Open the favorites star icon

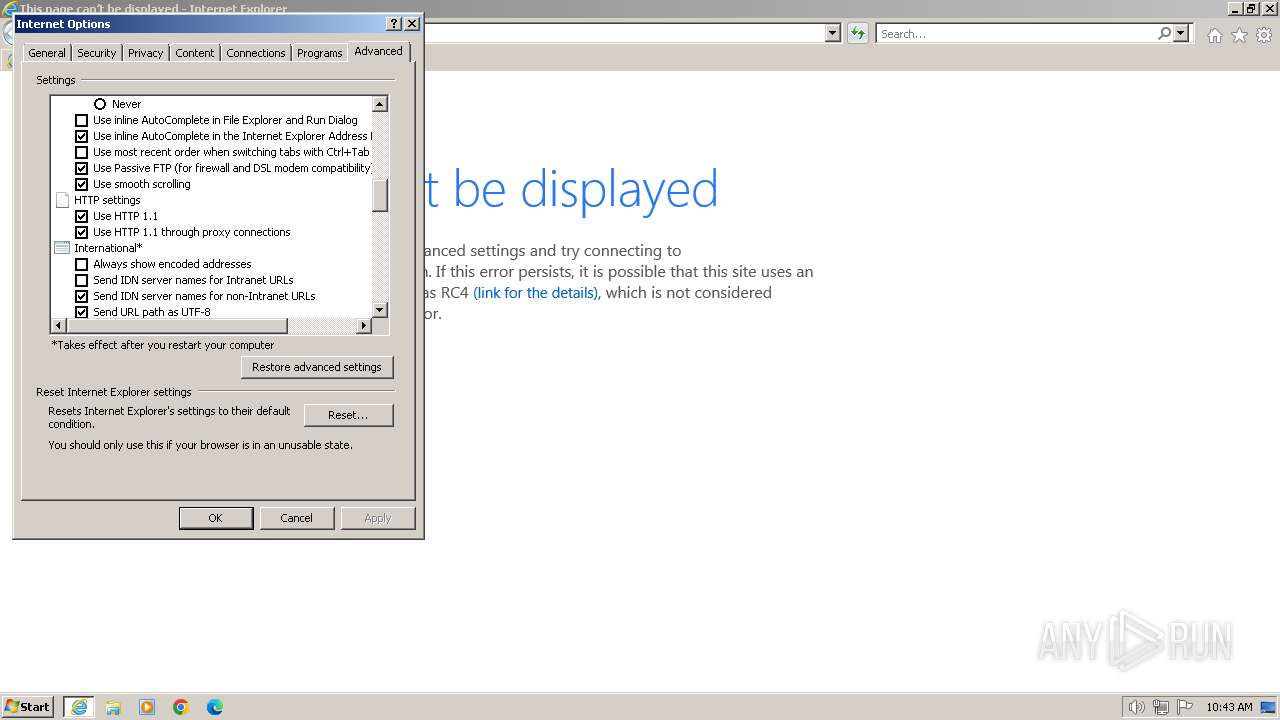(x=1239, y=35)
